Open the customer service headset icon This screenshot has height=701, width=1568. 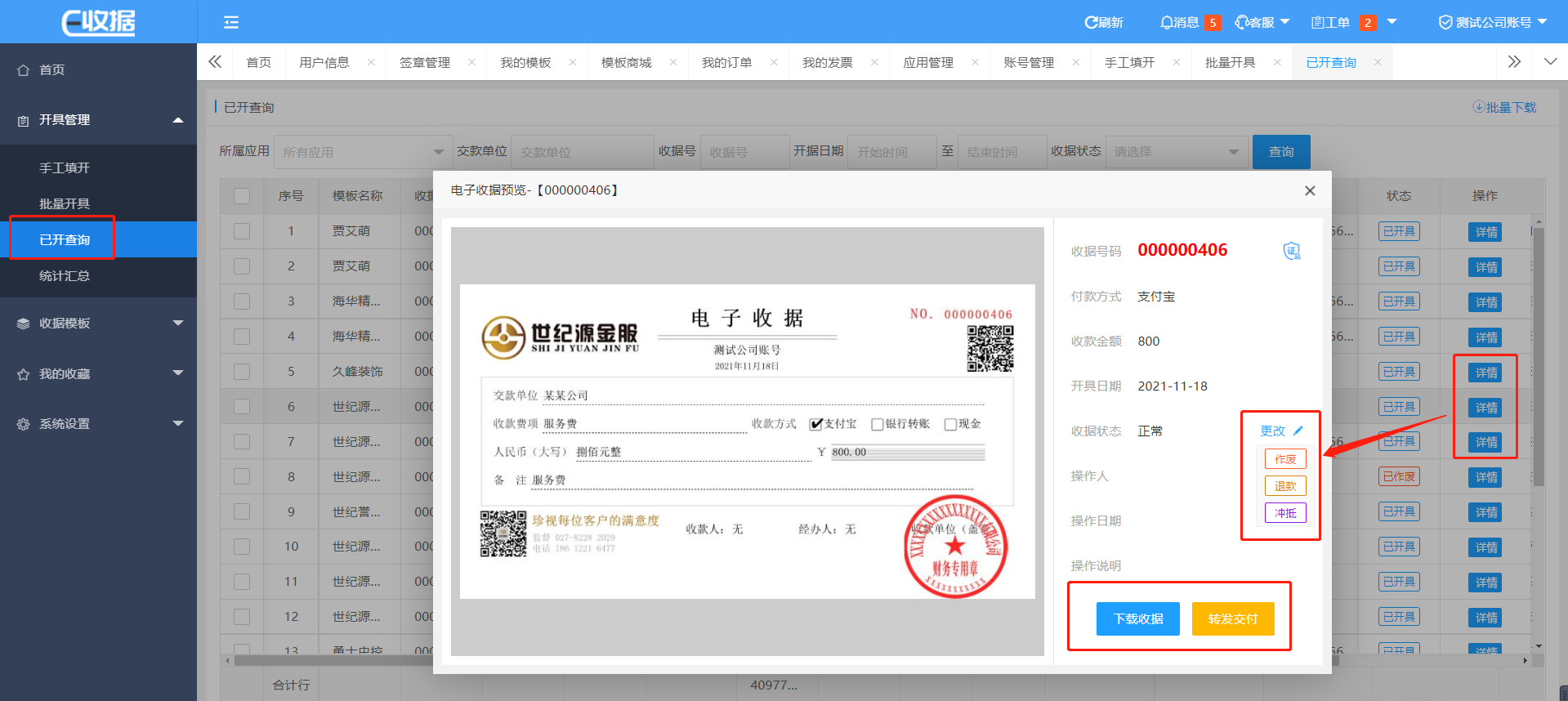point(1241,22)
